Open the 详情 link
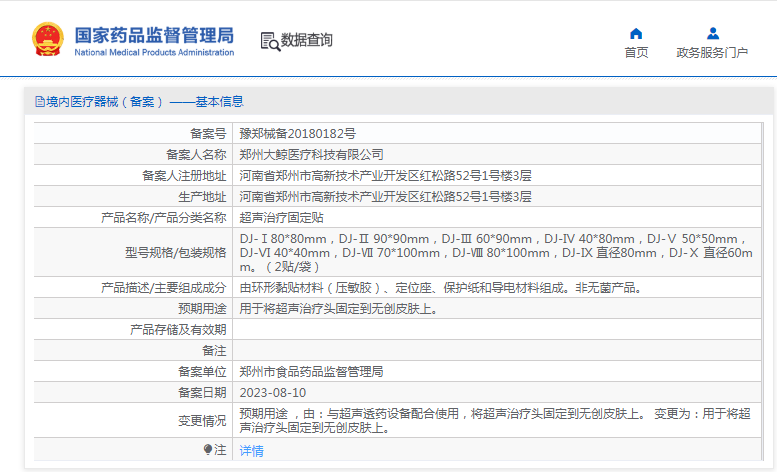This screenshot has height=472, width=777. (252, 451)
